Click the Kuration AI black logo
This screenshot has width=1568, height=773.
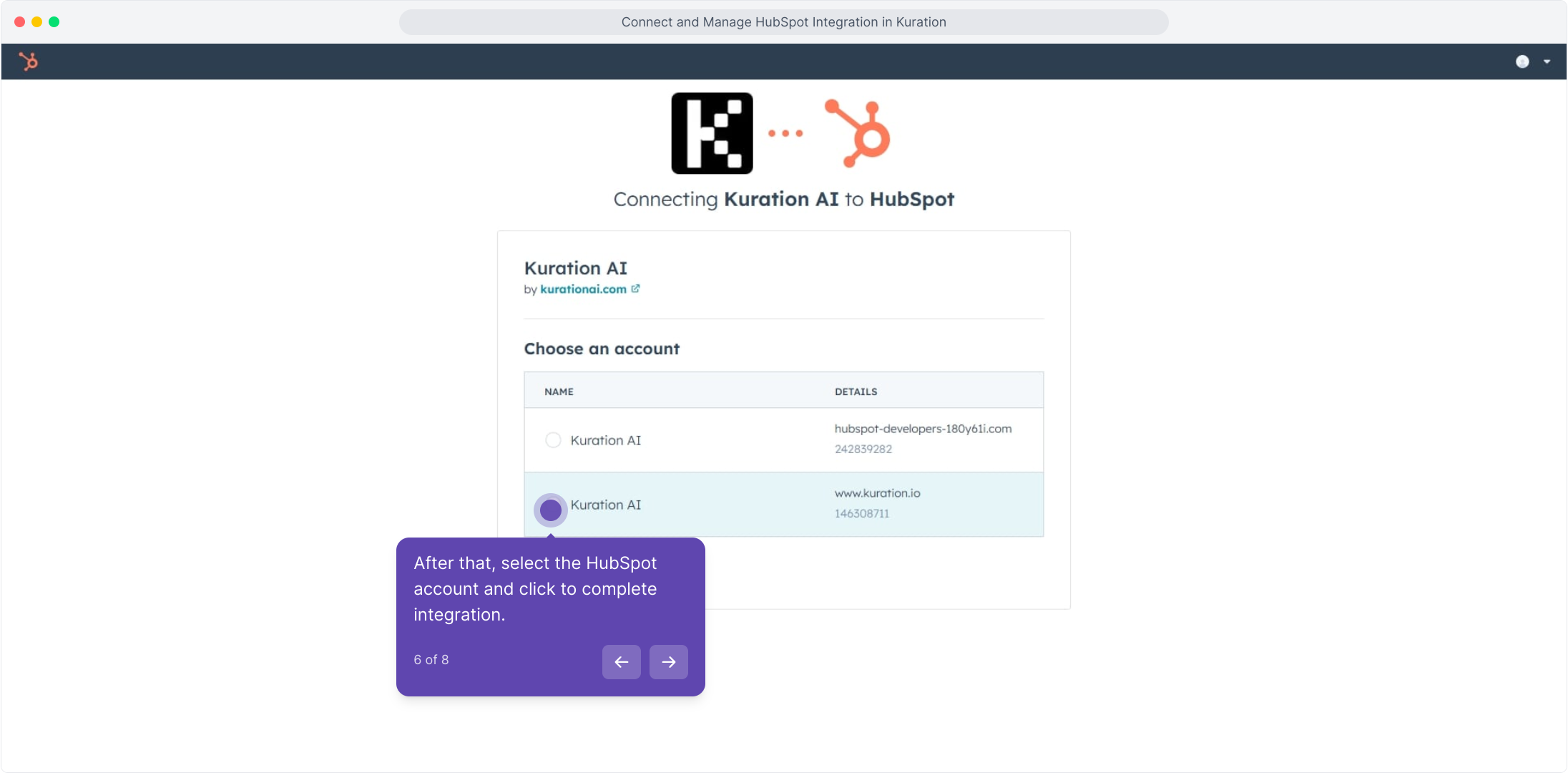click(712, 133)
